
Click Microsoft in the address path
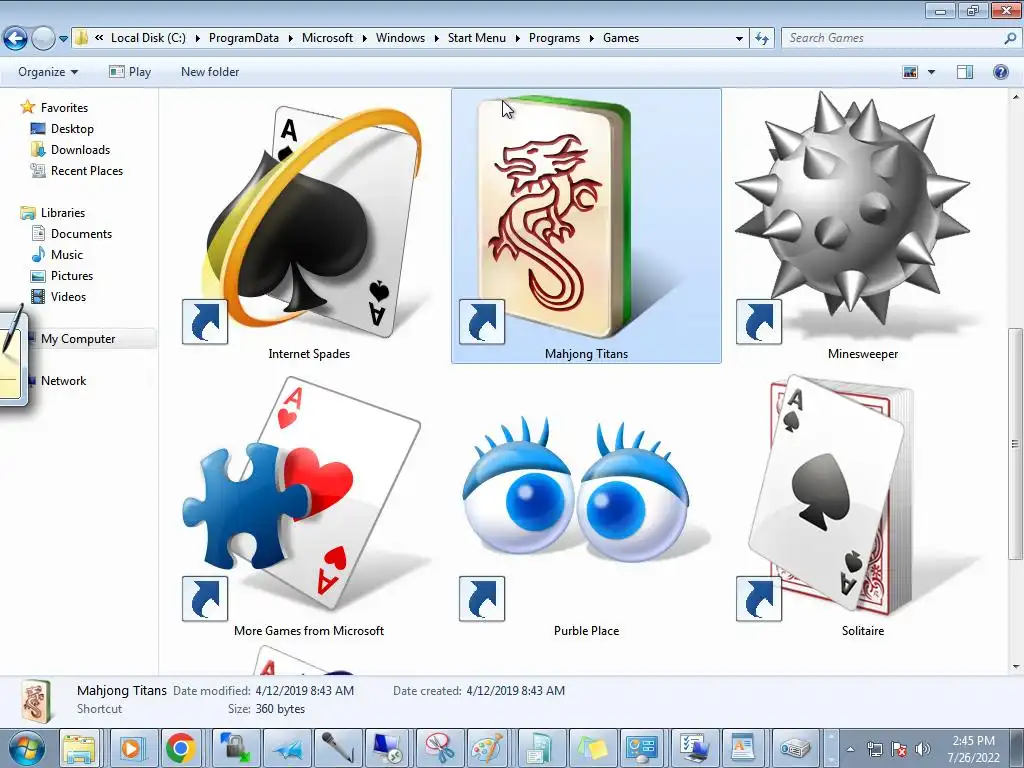327,38
